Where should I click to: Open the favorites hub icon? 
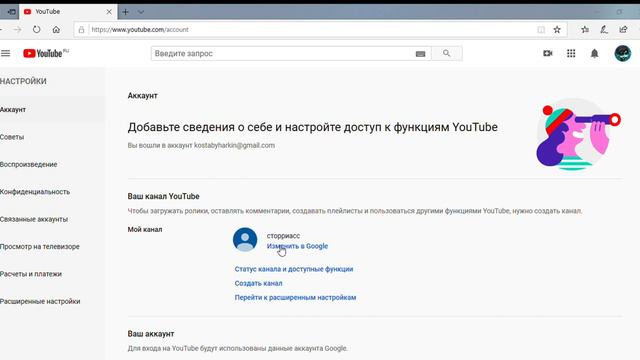[x=585, y=29]
